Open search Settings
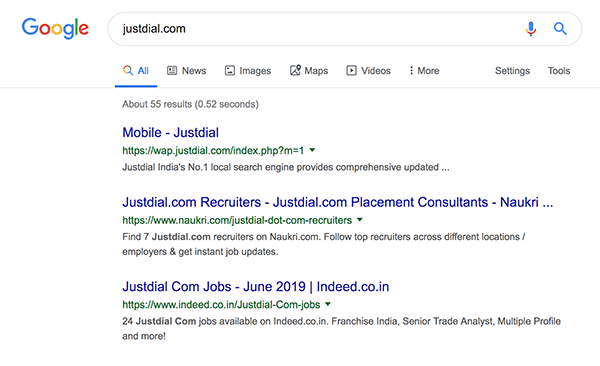The width and height of the screenshot is (600, 366). (512, 71)
